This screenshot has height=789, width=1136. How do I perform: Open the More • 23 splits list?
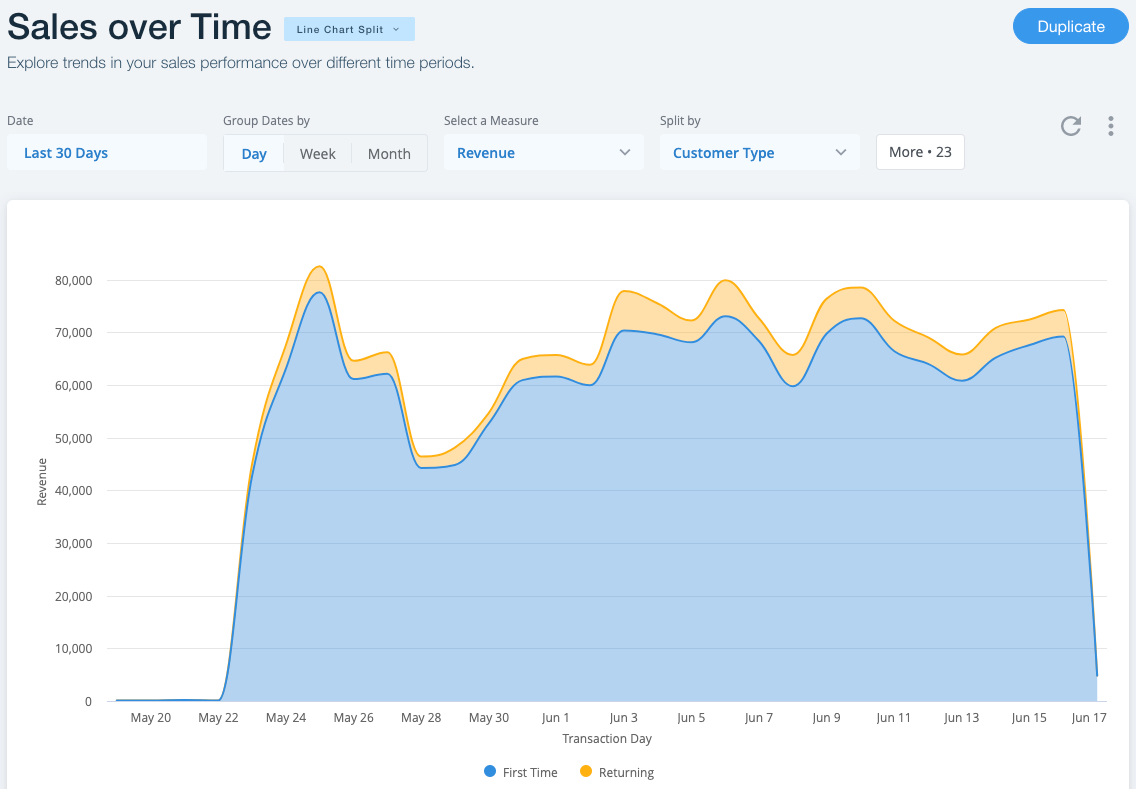[919, 152]
